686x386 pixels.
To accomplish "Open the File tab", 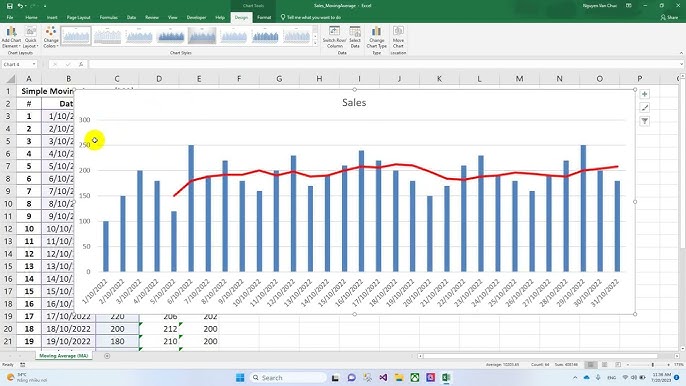I will tap(10, 18).
